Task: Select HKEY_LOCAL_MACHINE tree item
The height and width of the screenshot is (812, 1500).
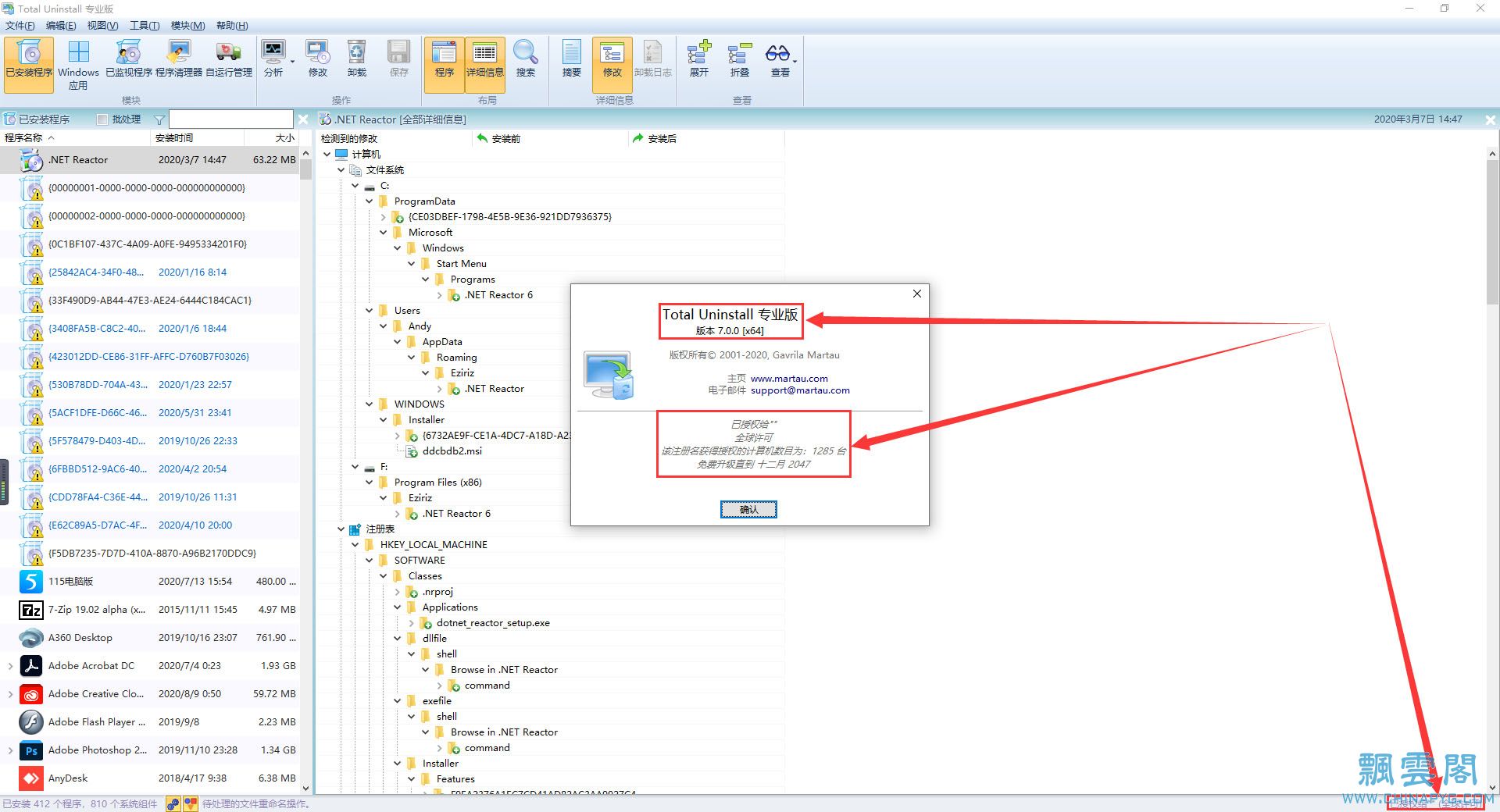Action: pos(434,545)
